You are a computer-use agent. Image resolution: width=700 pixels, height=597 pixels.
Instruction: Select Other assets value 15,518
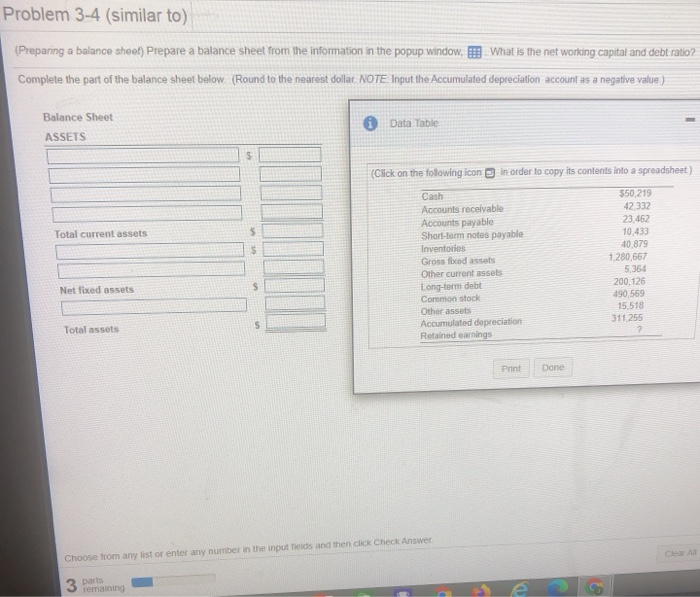(x=630, y=306)
